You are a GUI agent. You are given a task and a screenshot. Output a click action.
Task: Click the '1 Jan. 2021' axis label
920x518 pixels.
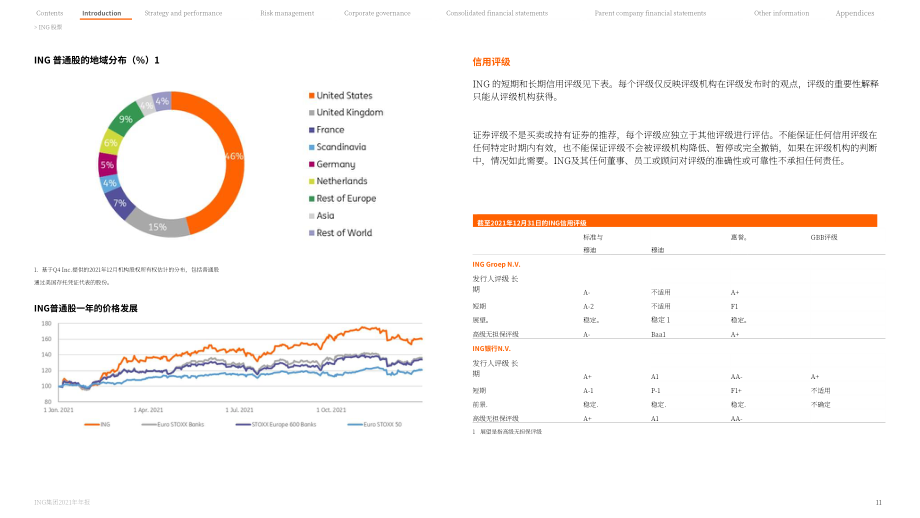59,410
